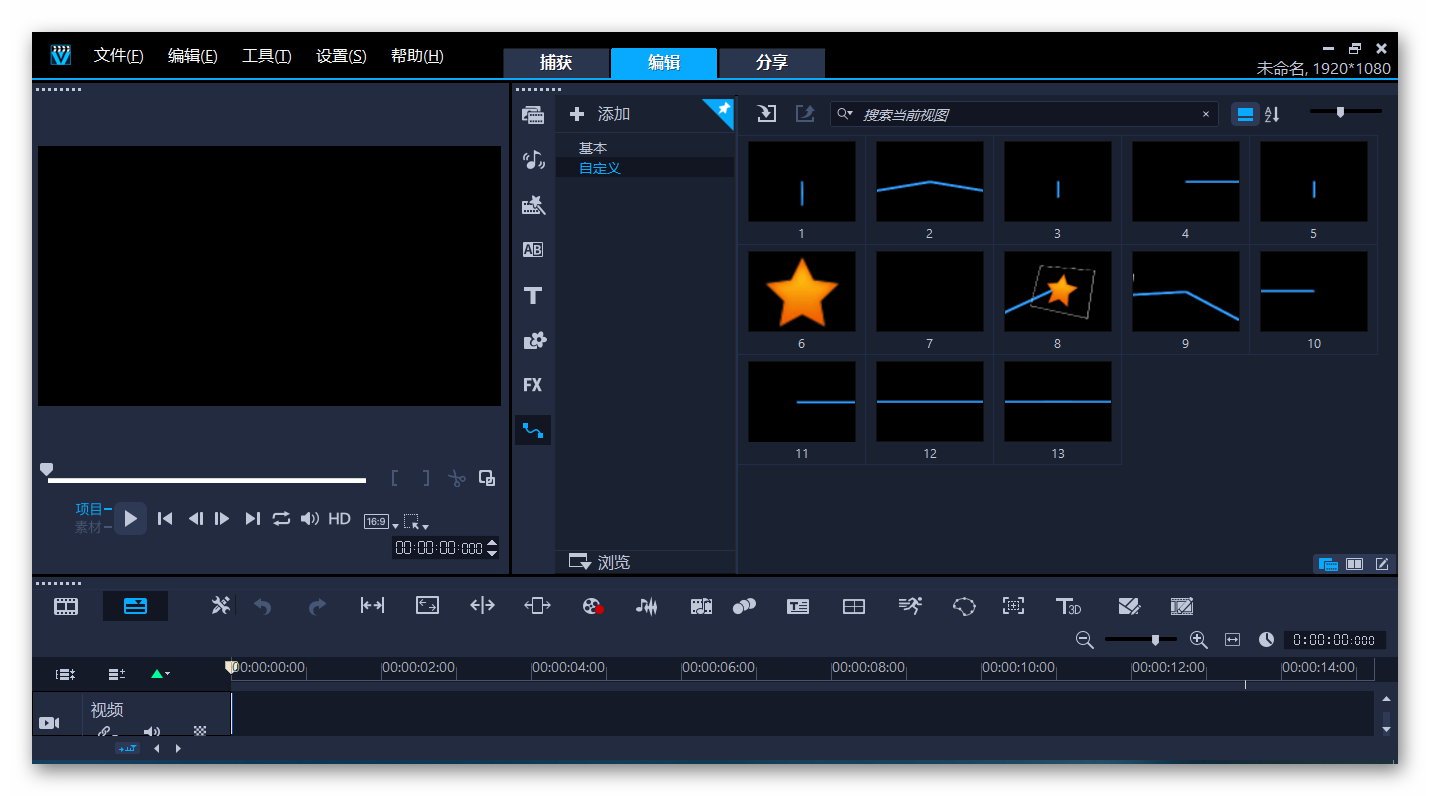
Task: Mute the video track speaker icon
Action: [151, 731]
